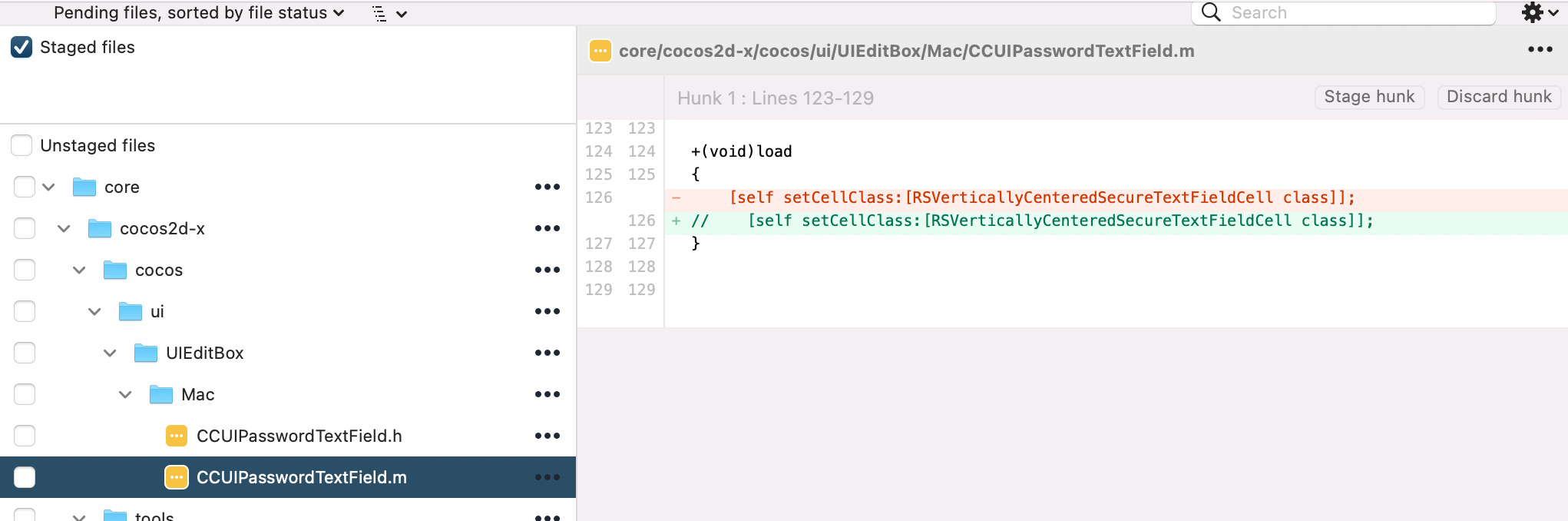
Task: Open CCUIPasswordTextField.m row options ellipsis
Action: 547,477
